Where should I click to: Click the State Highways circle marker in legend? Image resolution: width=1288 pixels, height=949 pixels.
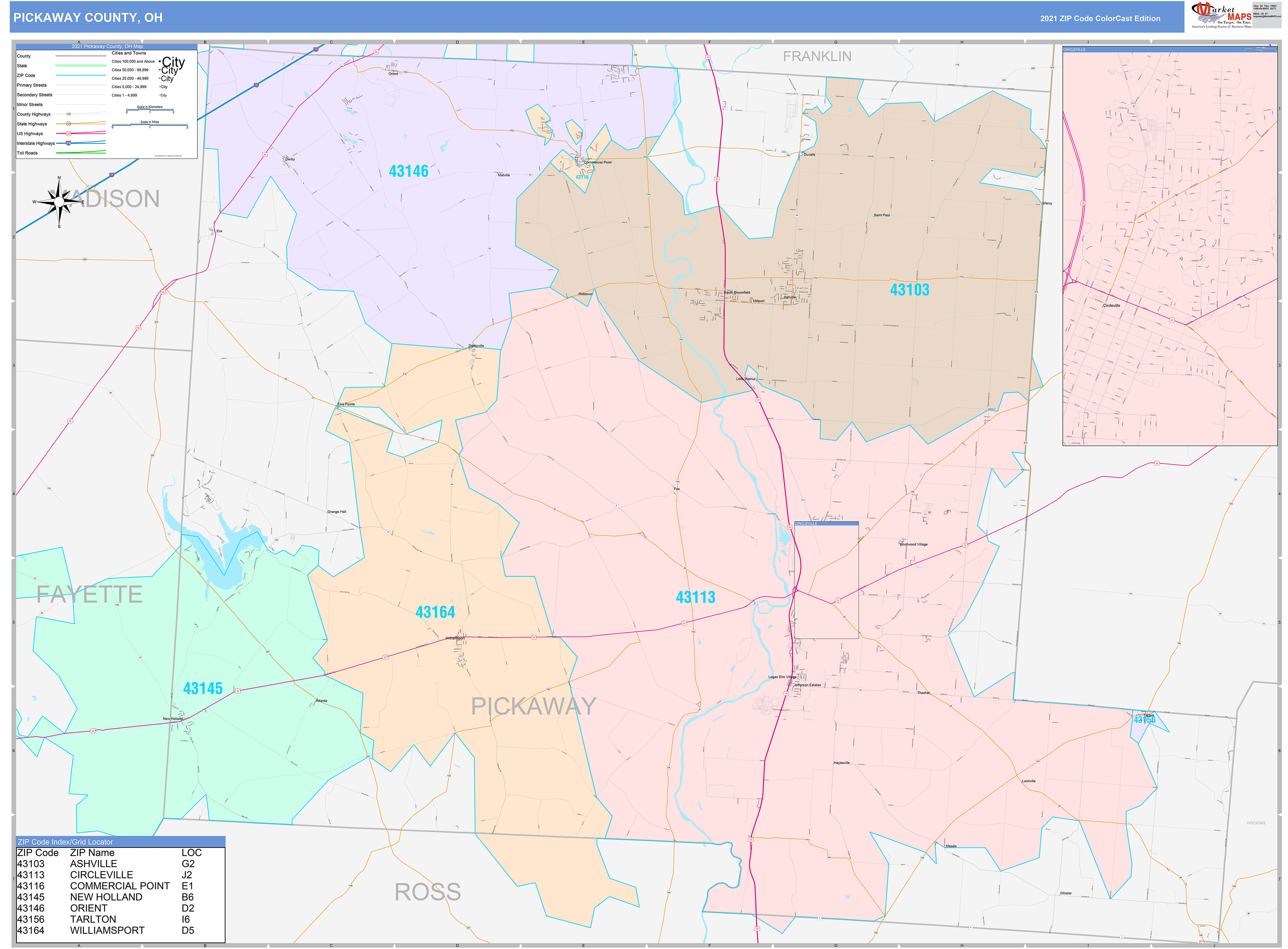pyautogui.click(x=69, y=124)
